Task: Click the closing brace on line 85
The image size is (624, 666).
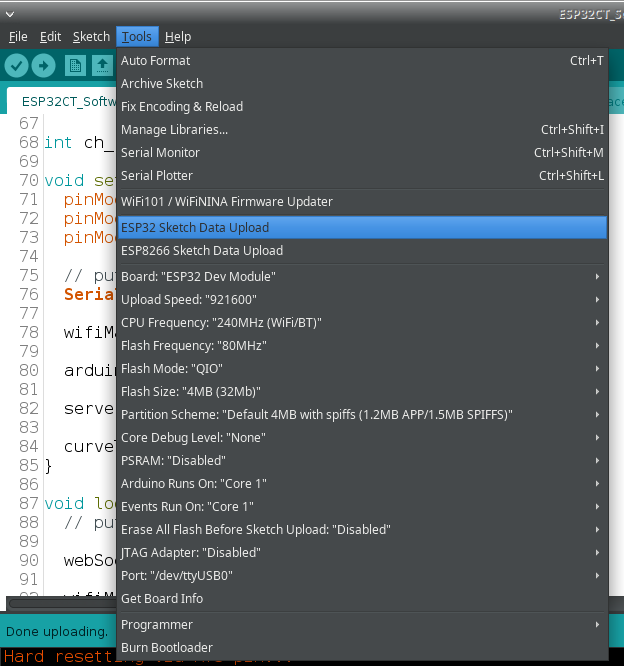Action: [x=48, y=466]
